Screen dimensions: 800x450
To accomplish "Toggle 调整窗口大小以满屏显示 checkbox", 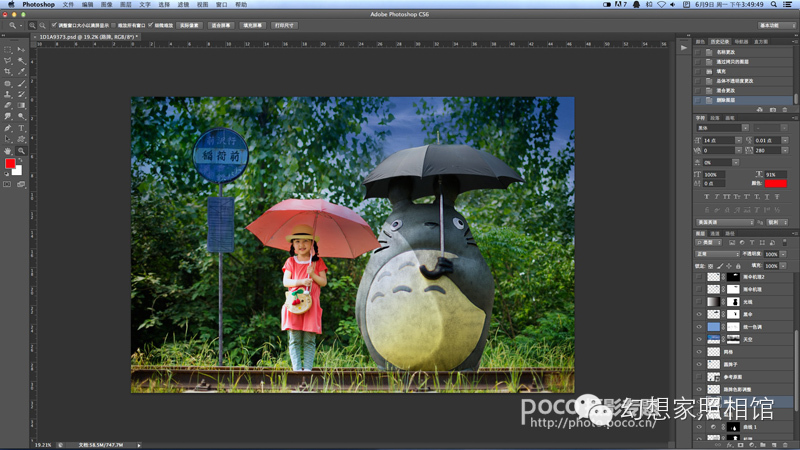I will click(x=54, y=25).
